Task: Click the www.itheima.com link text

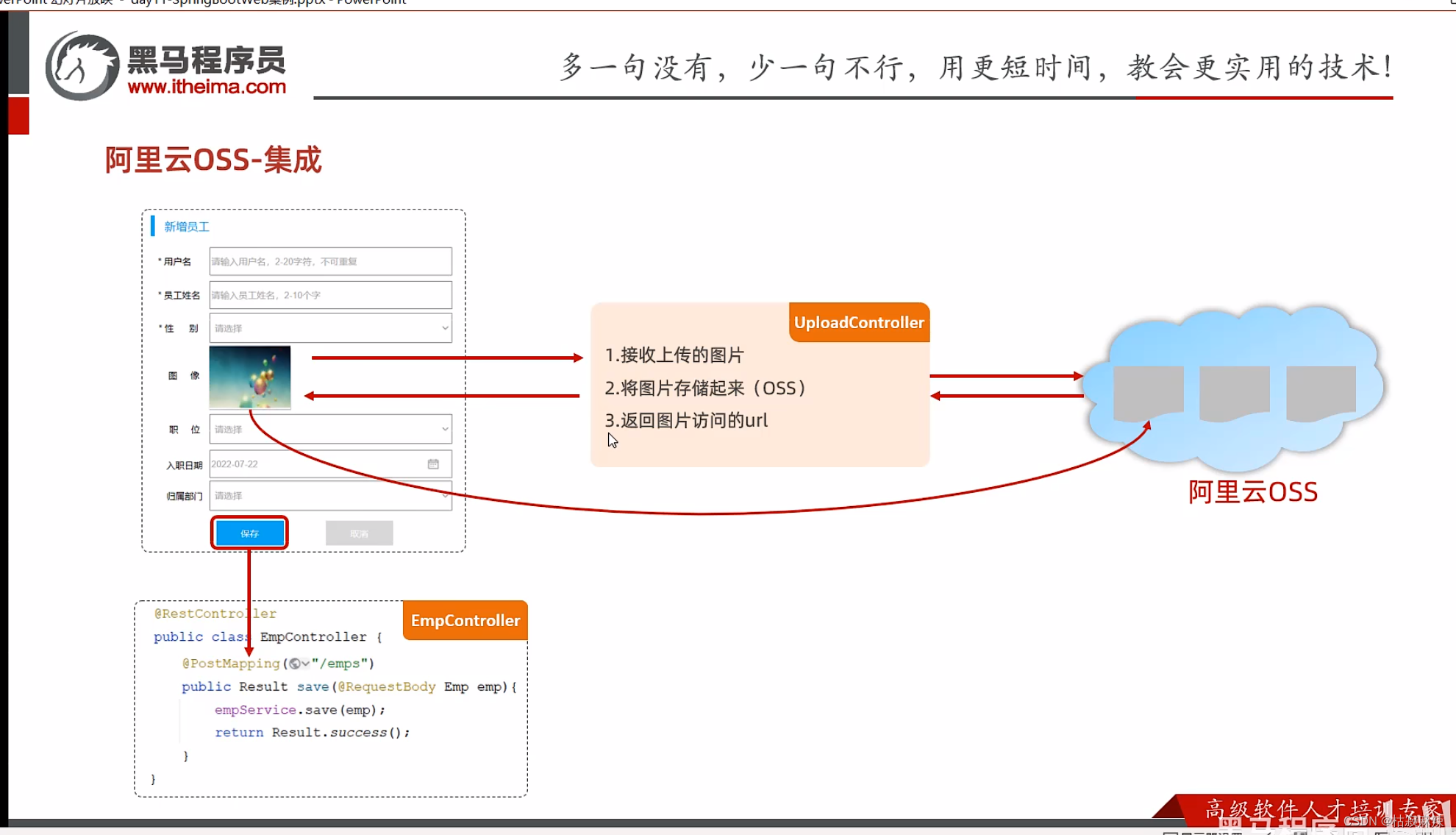Action: 207,87
